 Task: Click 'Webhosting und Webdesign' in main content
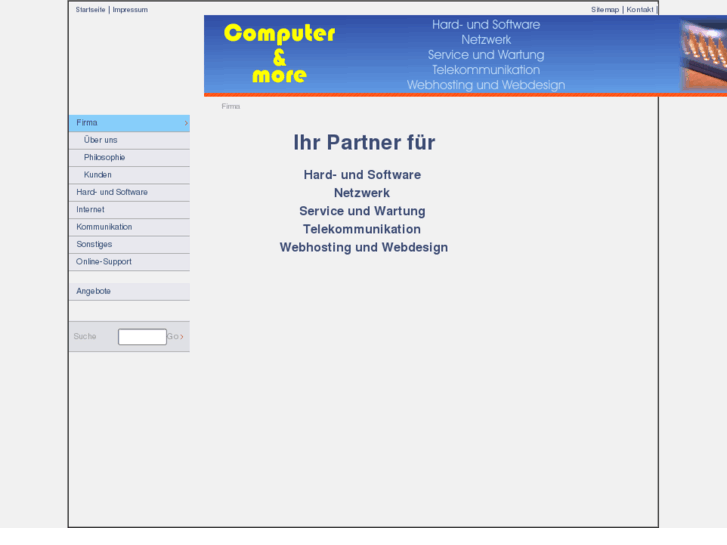point(364,248)
